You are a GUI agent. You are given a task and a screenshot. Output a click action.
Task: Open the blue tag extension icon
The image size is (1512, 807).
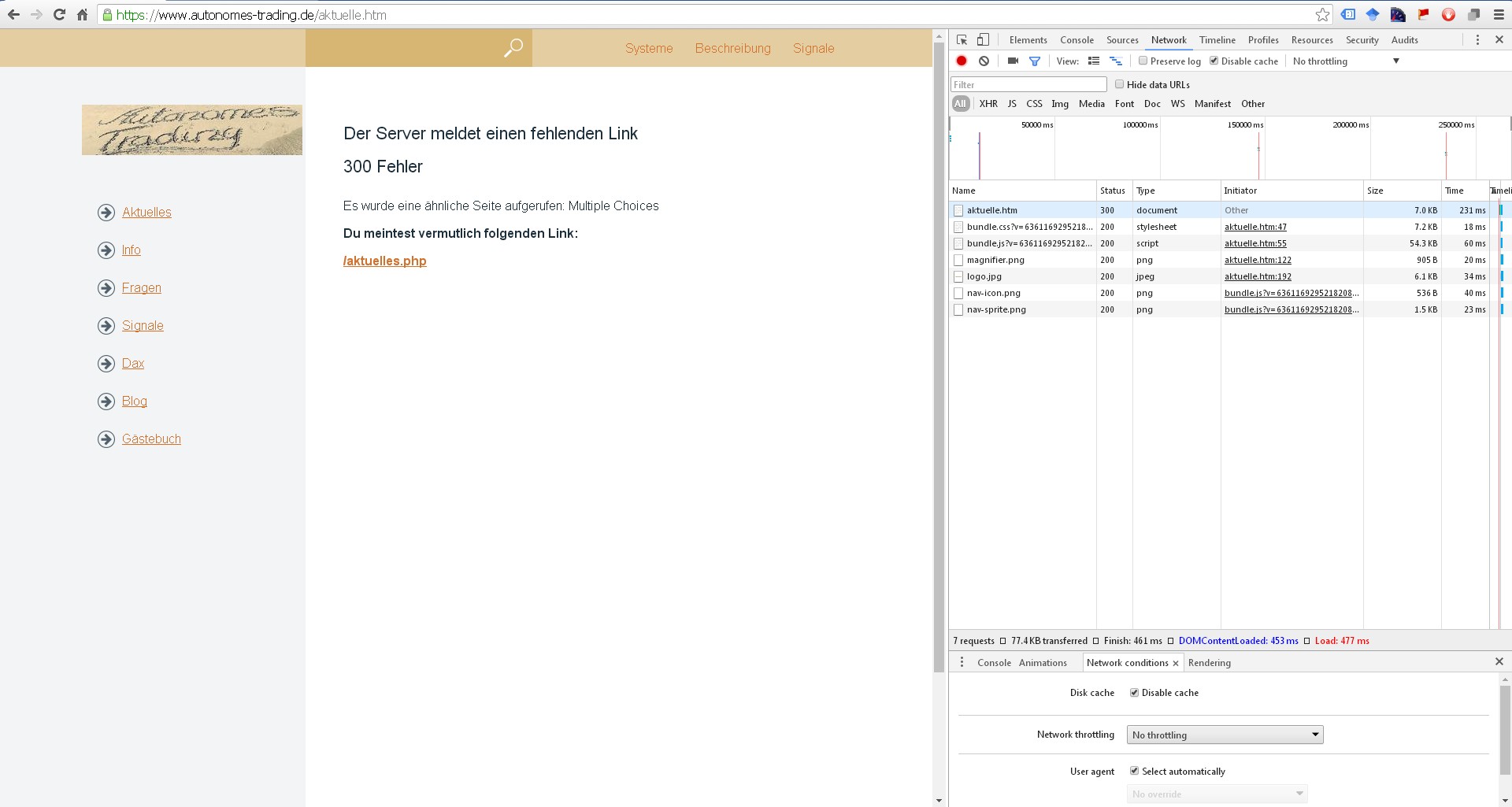click(1348, 15)
